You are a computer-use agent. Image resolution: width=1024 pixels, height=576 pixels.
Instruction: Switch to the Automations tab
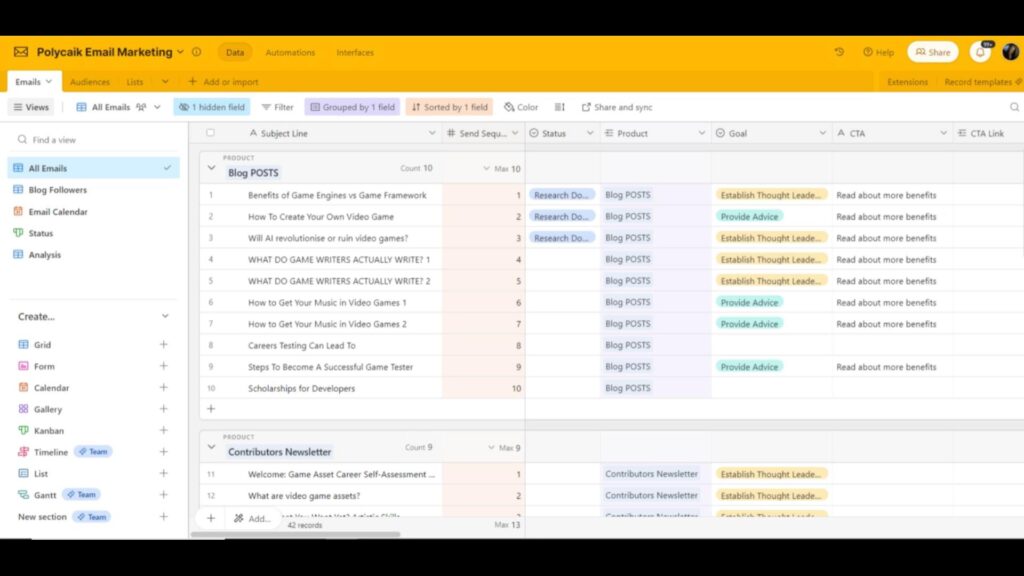tap(290, 52)
